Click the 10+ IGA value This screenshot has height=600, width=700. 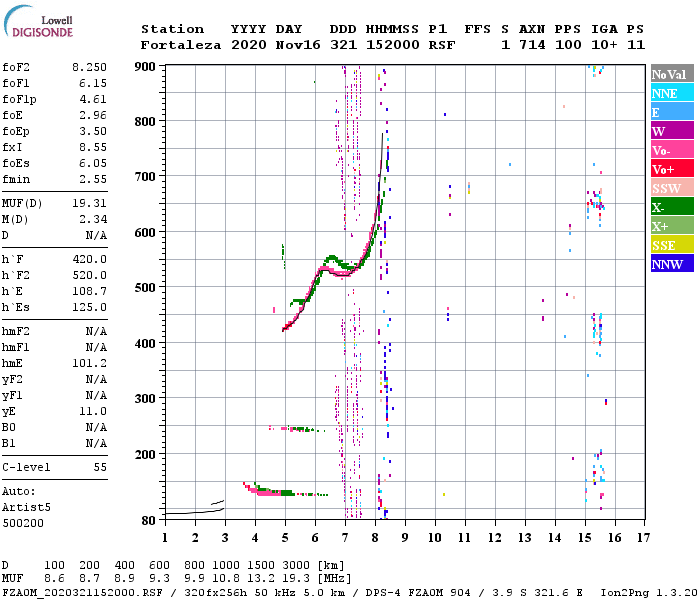(604, 45)
